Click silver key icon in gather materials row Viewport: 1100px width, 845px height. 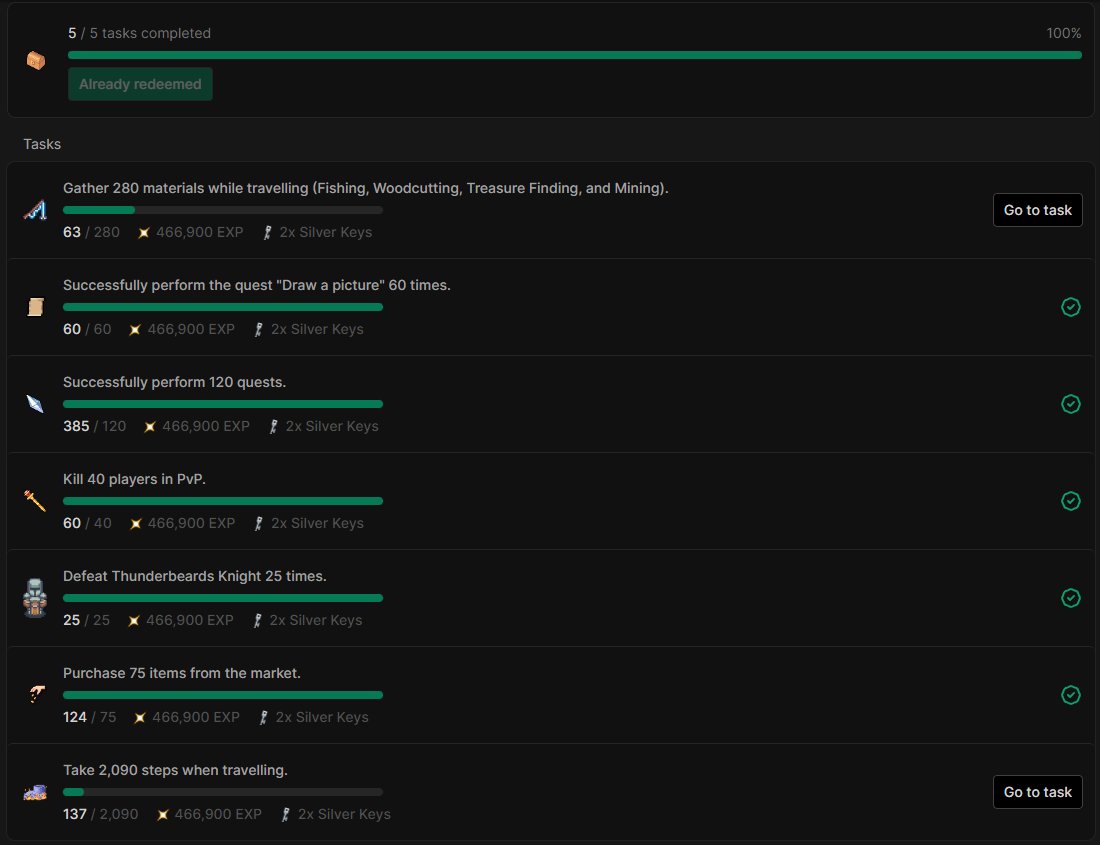(x=267, y=233)
